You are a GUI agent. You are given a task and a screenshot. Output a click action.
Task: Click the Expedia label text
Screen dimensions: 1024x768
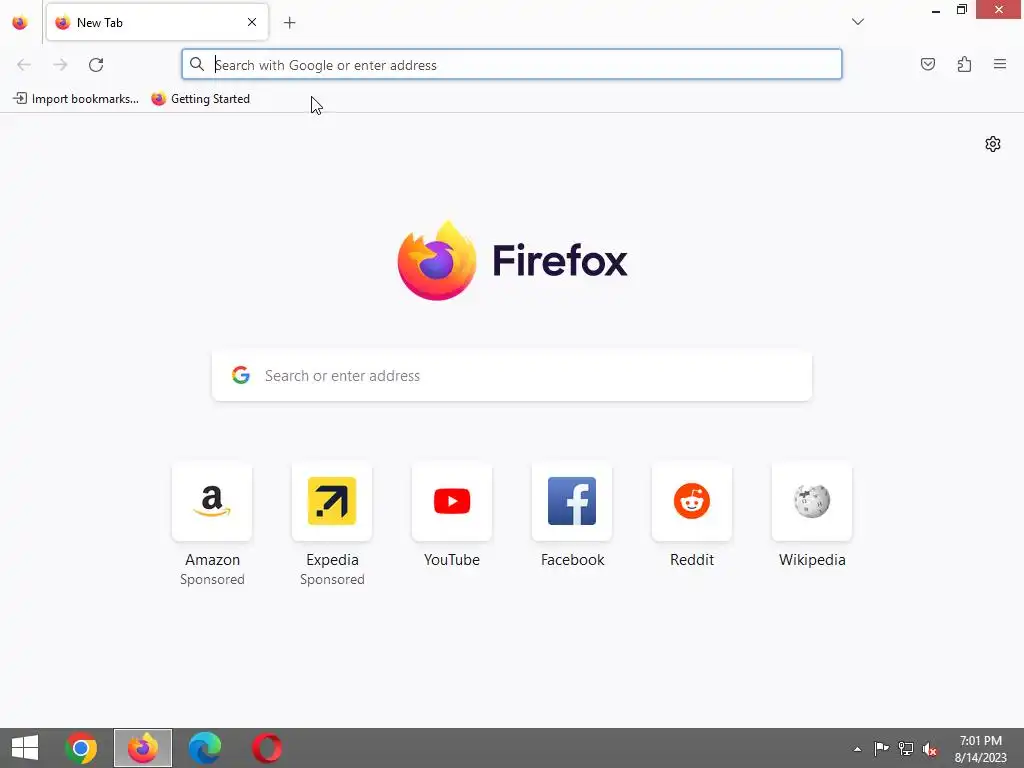pyautogui.click(x=332, y=560)
